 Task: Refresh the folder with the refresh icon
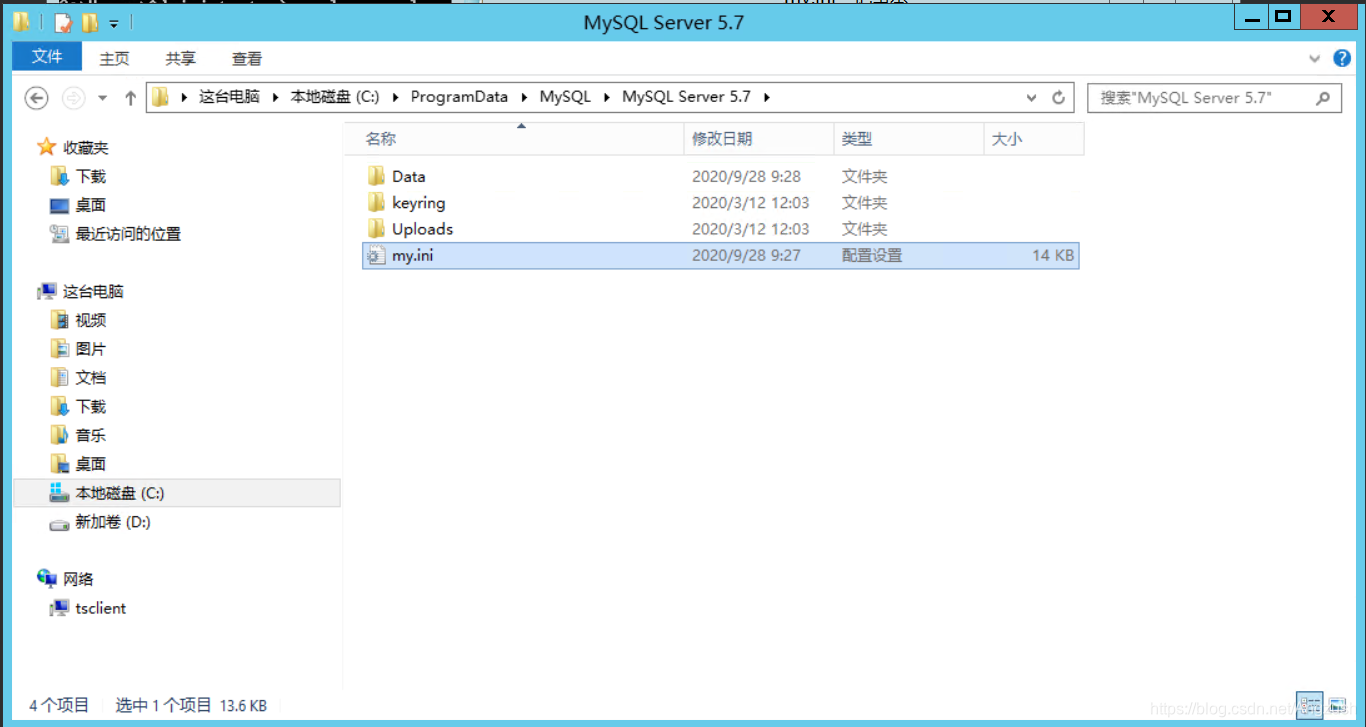1059,98
